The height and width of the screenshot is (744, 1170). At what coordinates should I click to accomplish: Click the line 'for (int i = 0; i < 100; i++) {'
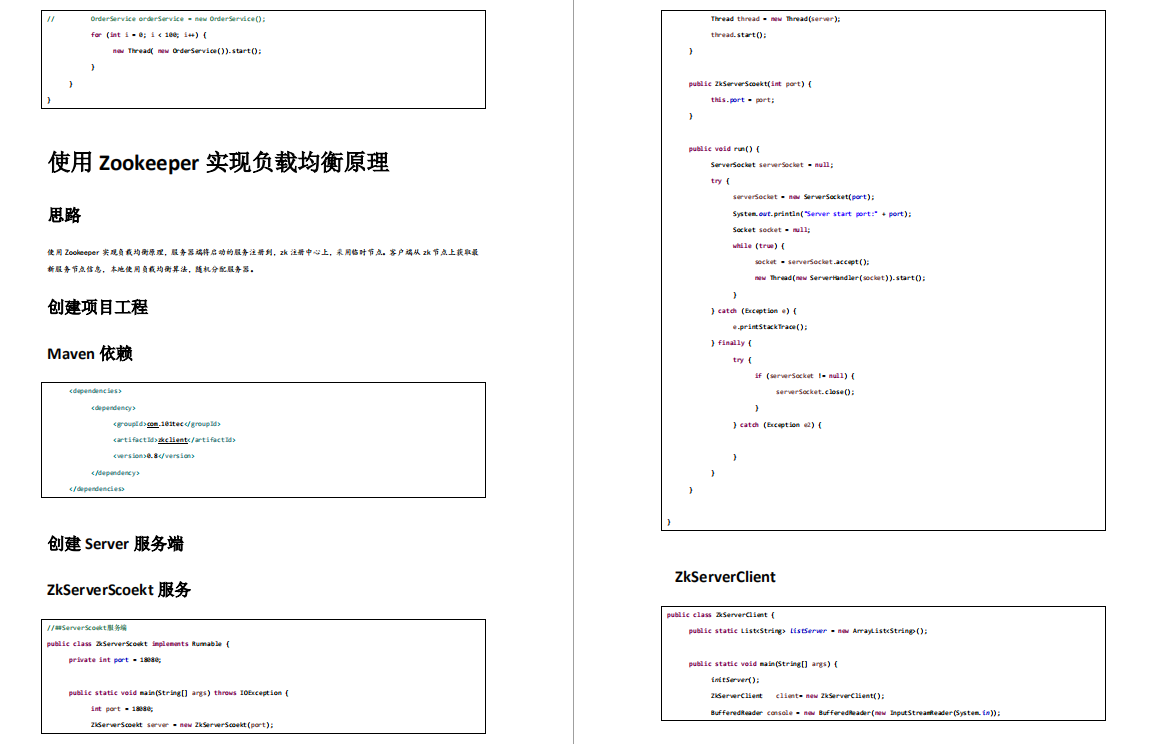(148, 34)
